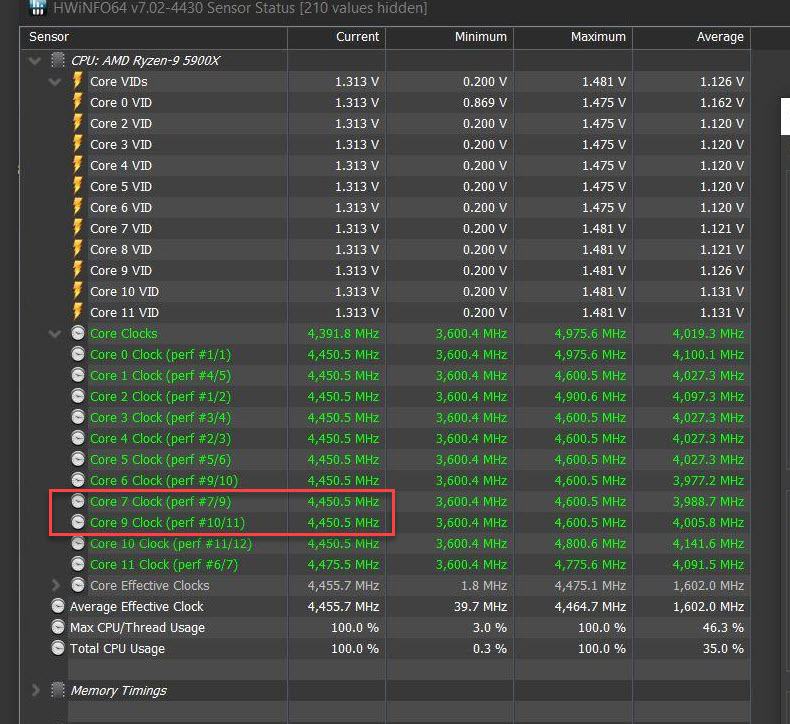This screenshot has height=724, width=790.
Task: Select the Core 10 Clock (perf #11/12) row
Action: [409, 543]
